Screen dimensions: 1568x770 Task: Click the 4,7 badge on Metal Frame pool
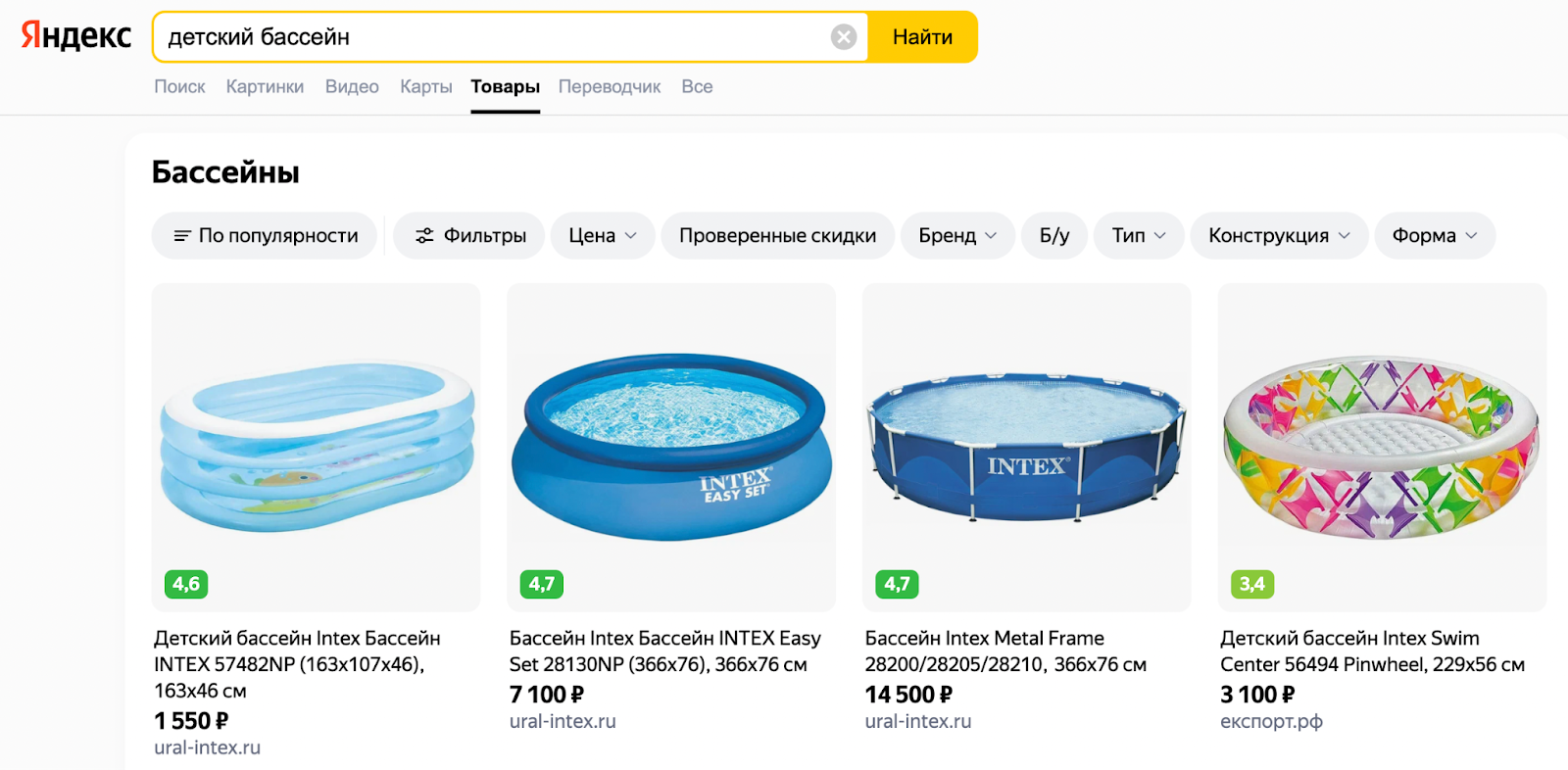(897, 584)
